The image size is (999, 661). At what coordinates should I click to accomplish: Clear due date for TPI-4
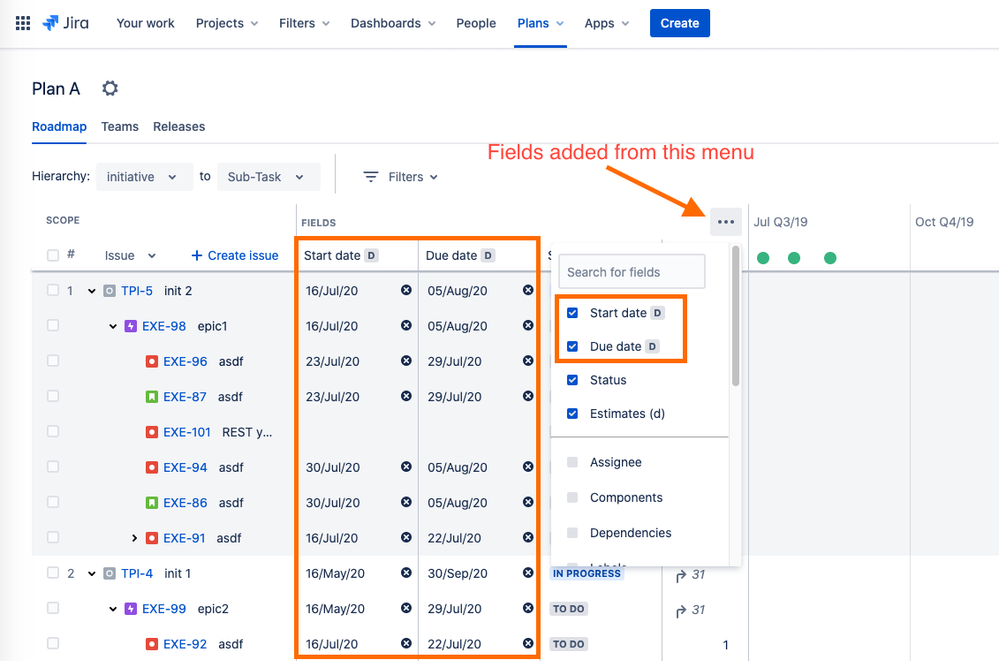[528, 572]
